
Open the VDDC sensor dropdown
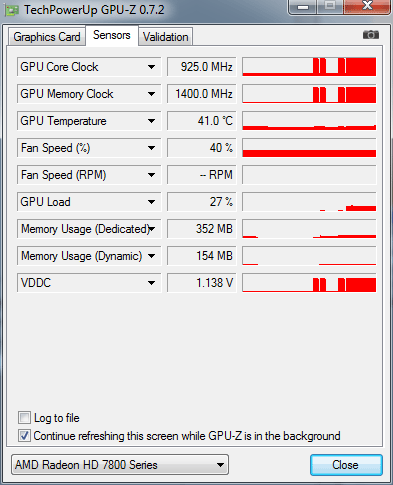coord(151,283)
